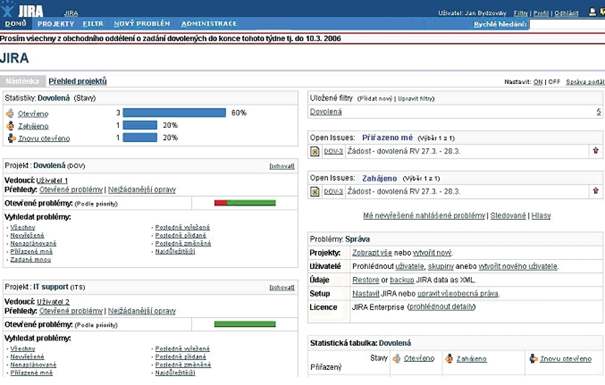Open Filtr in navigation bar
Screen dimensions: 605x385
pyautogui.click(x=93, y=24)
